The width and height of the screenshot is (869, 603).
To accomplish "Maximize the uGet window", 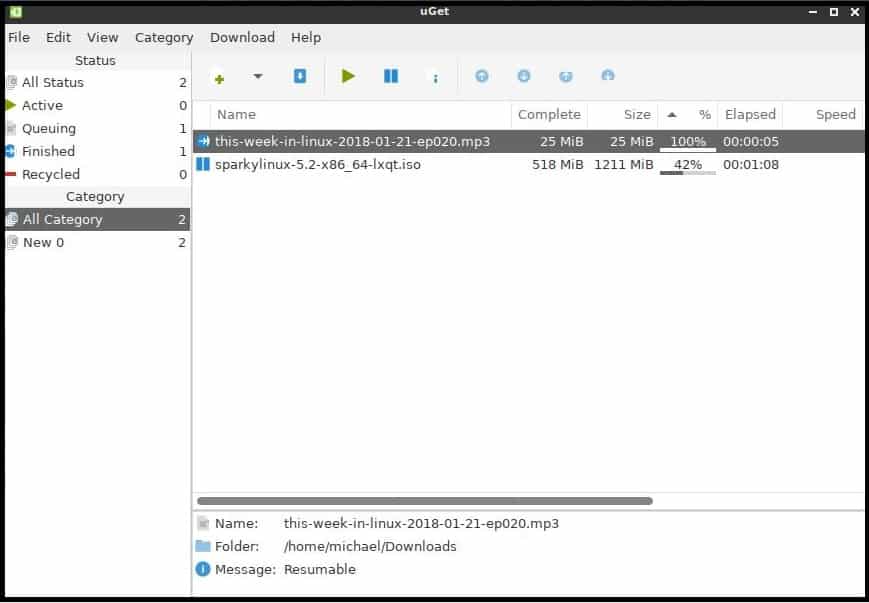I will pos(834,12).
